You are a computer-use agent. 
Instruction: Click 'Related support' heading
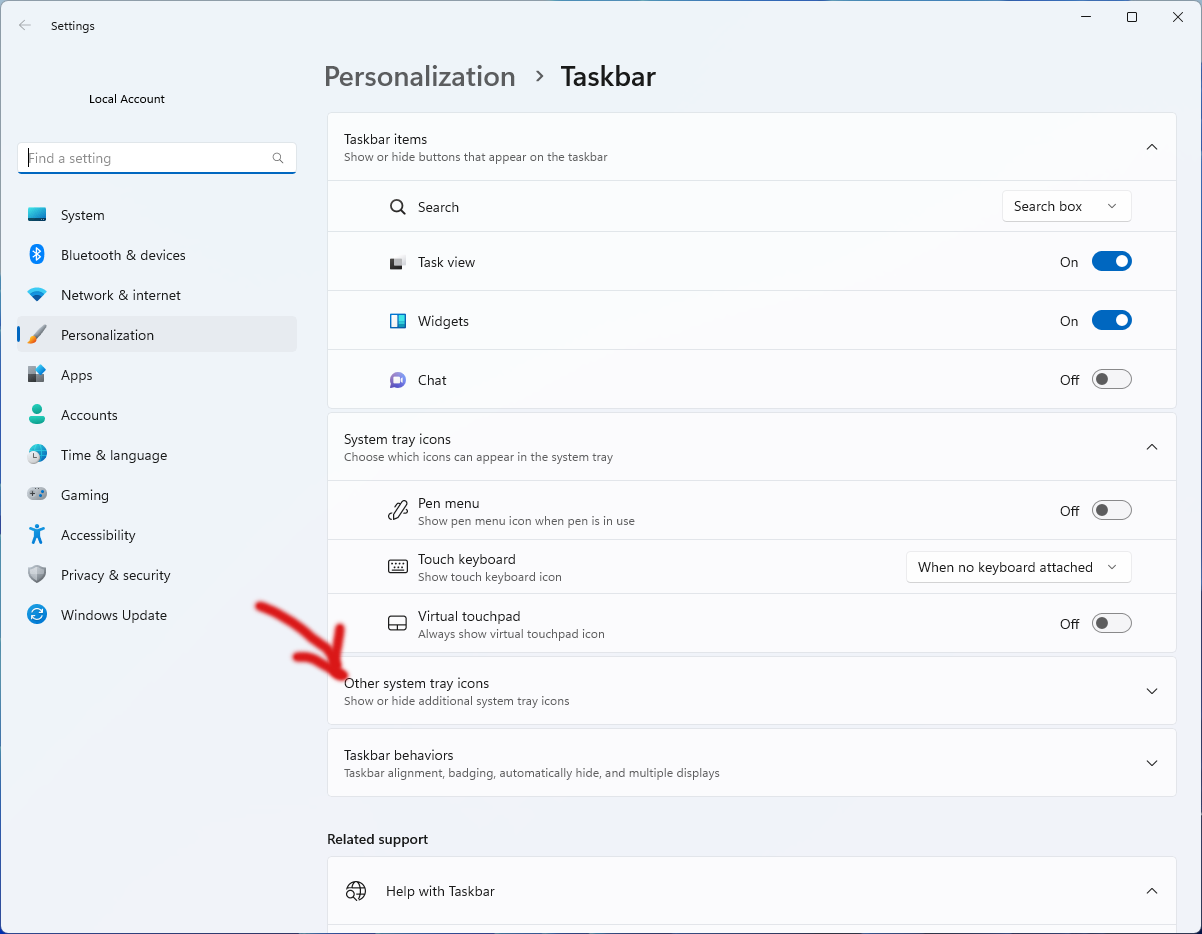(377, 839)
